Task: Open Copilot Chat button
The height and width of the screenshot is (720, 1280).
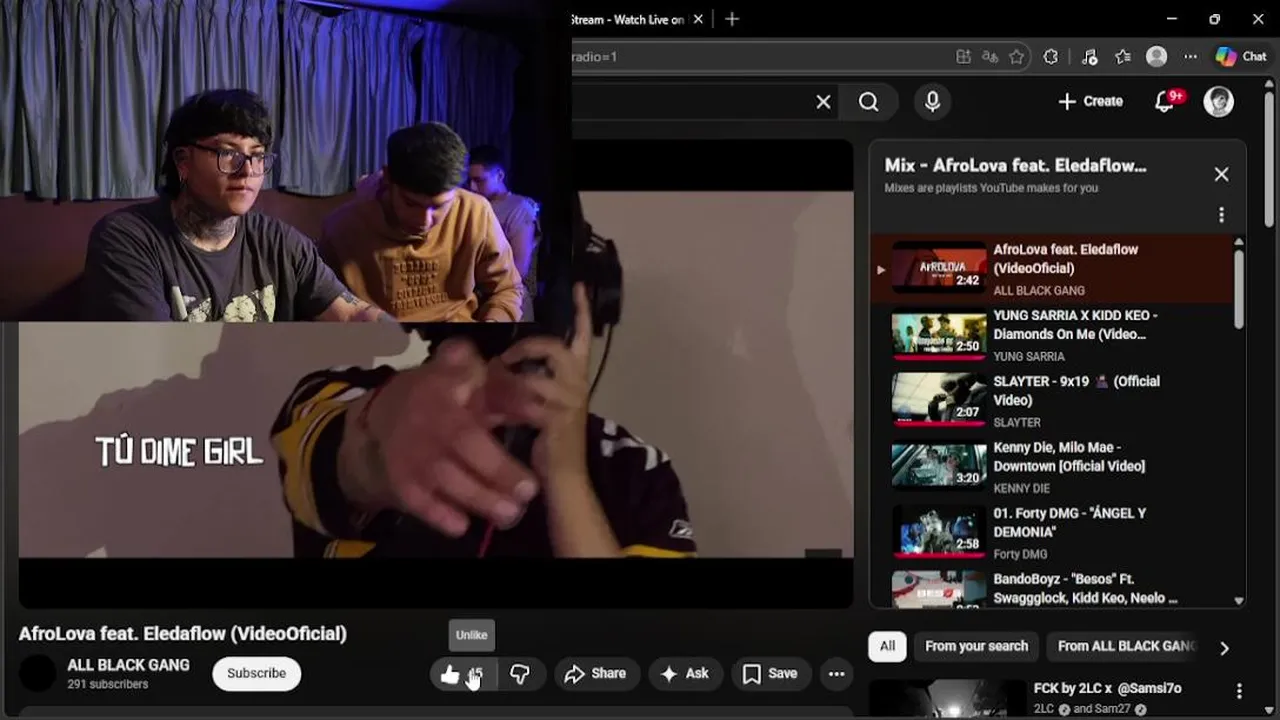Action: coord(1241,57)
